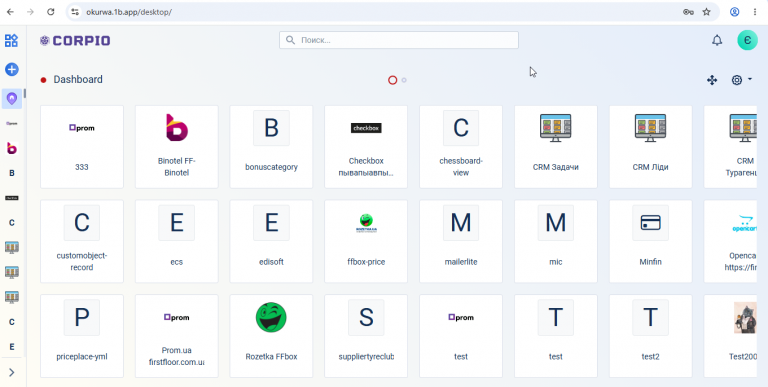Open the customobject-record card
The width and height of the screenshot is (768, 387).
point(82,242)
